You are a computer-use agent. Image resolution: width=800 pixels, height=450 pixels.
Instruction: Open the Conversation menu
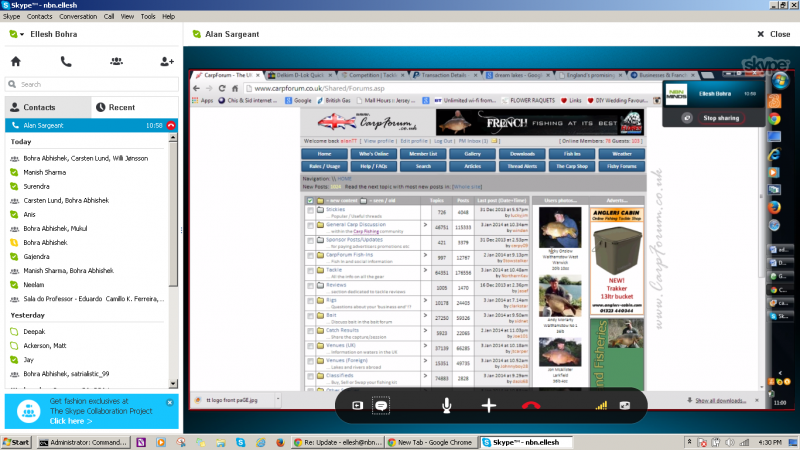click(x=78, y=16)
